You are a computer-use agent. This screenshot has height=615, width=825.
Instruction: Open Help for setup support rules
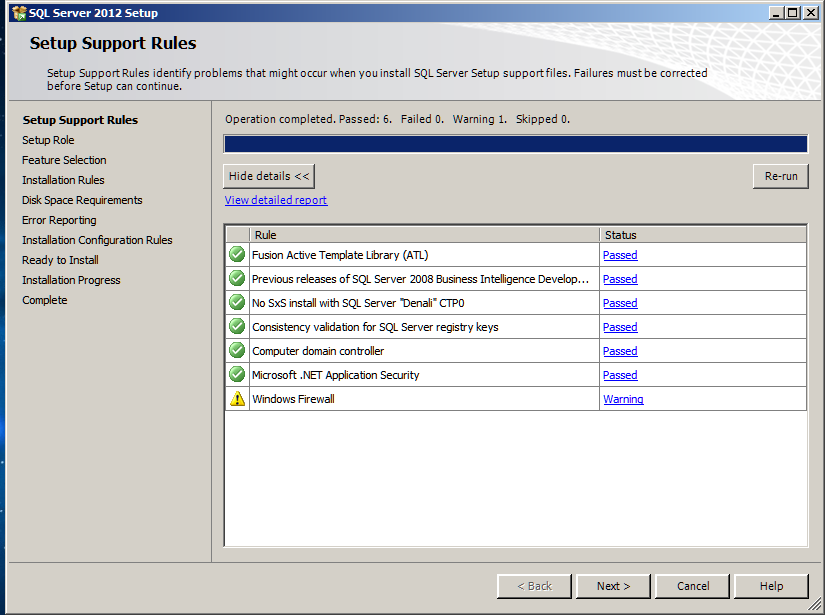(771, 586)
